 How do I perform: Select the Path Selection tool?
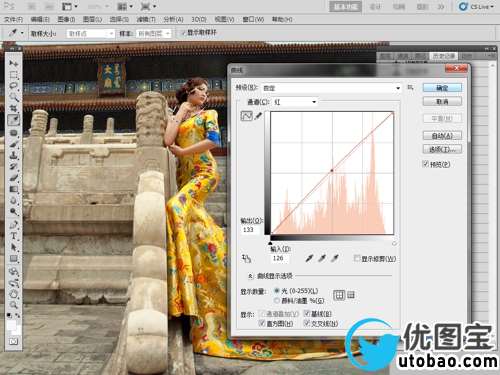point(14,248)
